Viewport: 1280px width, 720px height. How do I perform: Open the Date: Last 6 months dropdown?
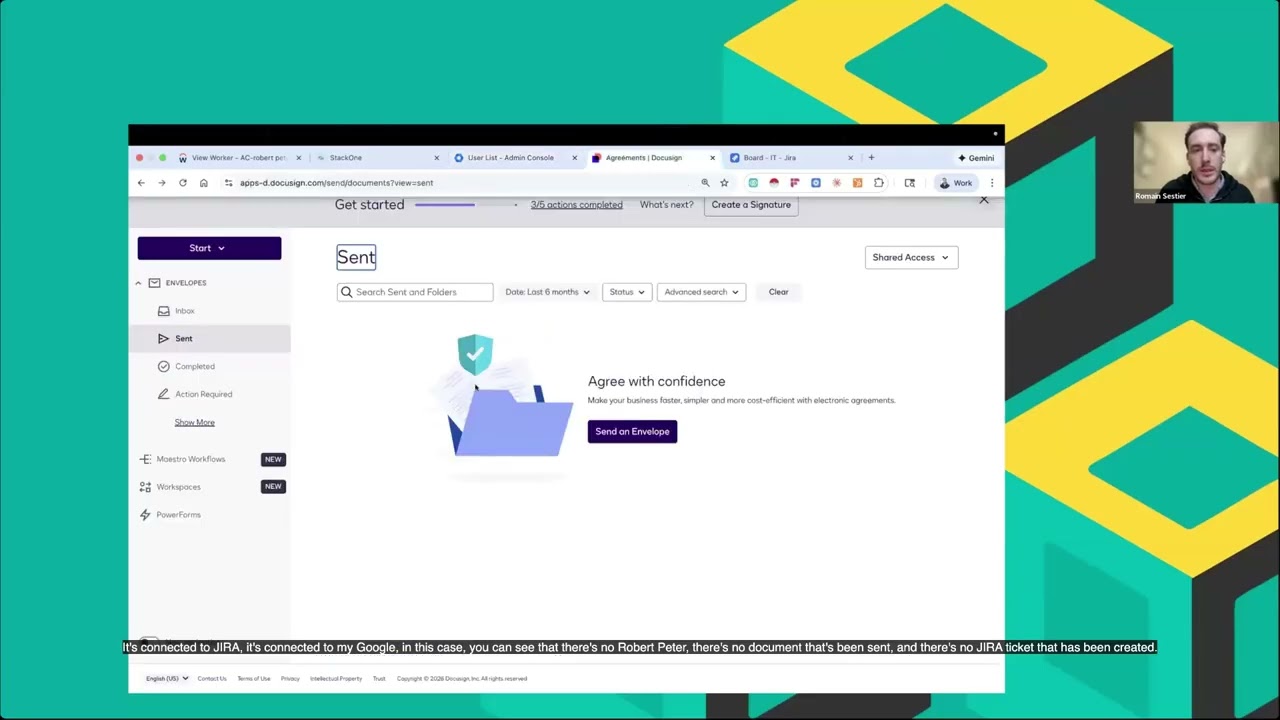tap(547, 292)
